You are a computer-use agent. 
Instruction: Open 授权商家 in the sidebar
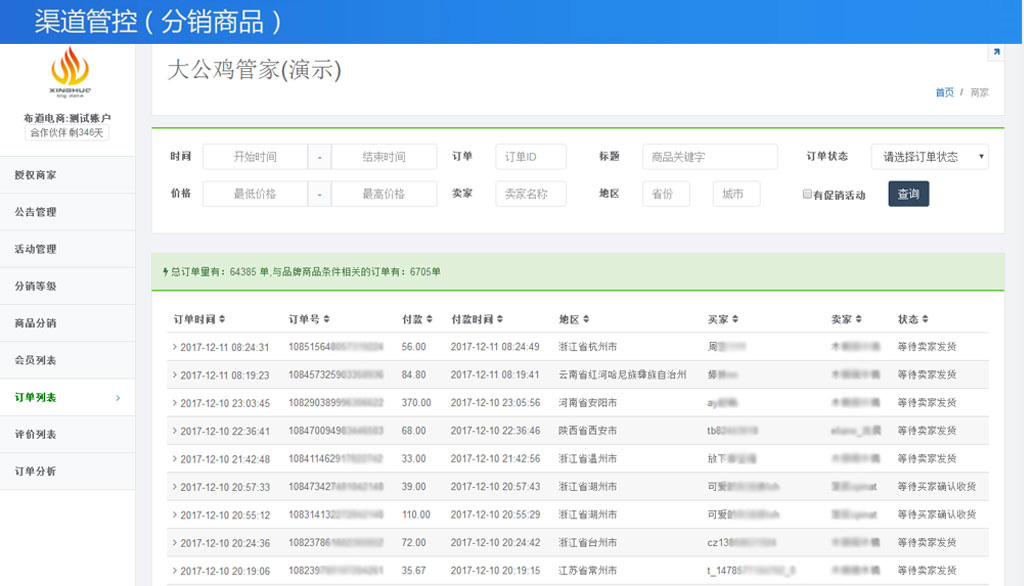tap(67, 175)
